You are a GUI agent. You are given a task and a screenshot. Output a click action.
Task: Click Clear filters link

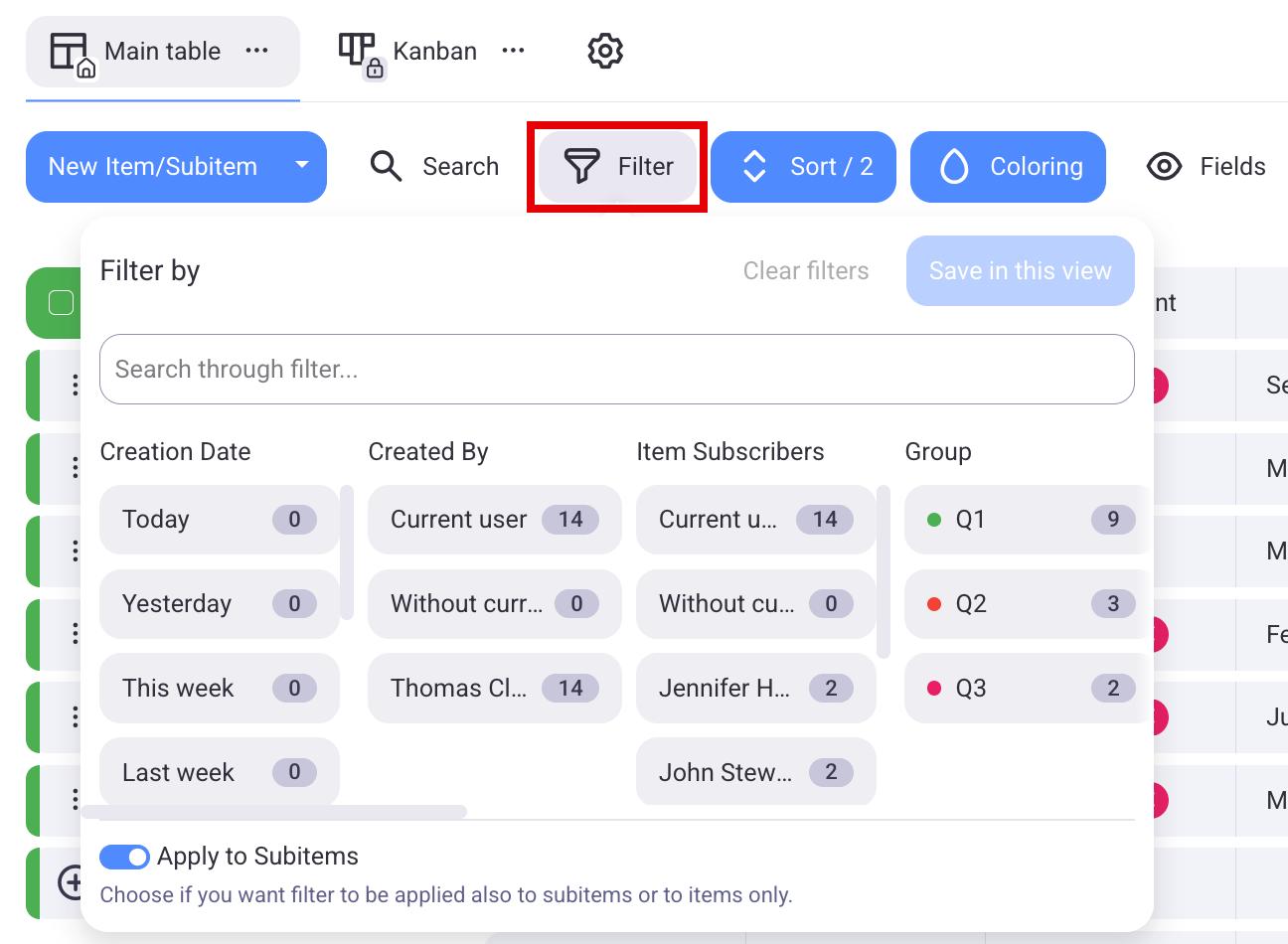click(805, 270)
